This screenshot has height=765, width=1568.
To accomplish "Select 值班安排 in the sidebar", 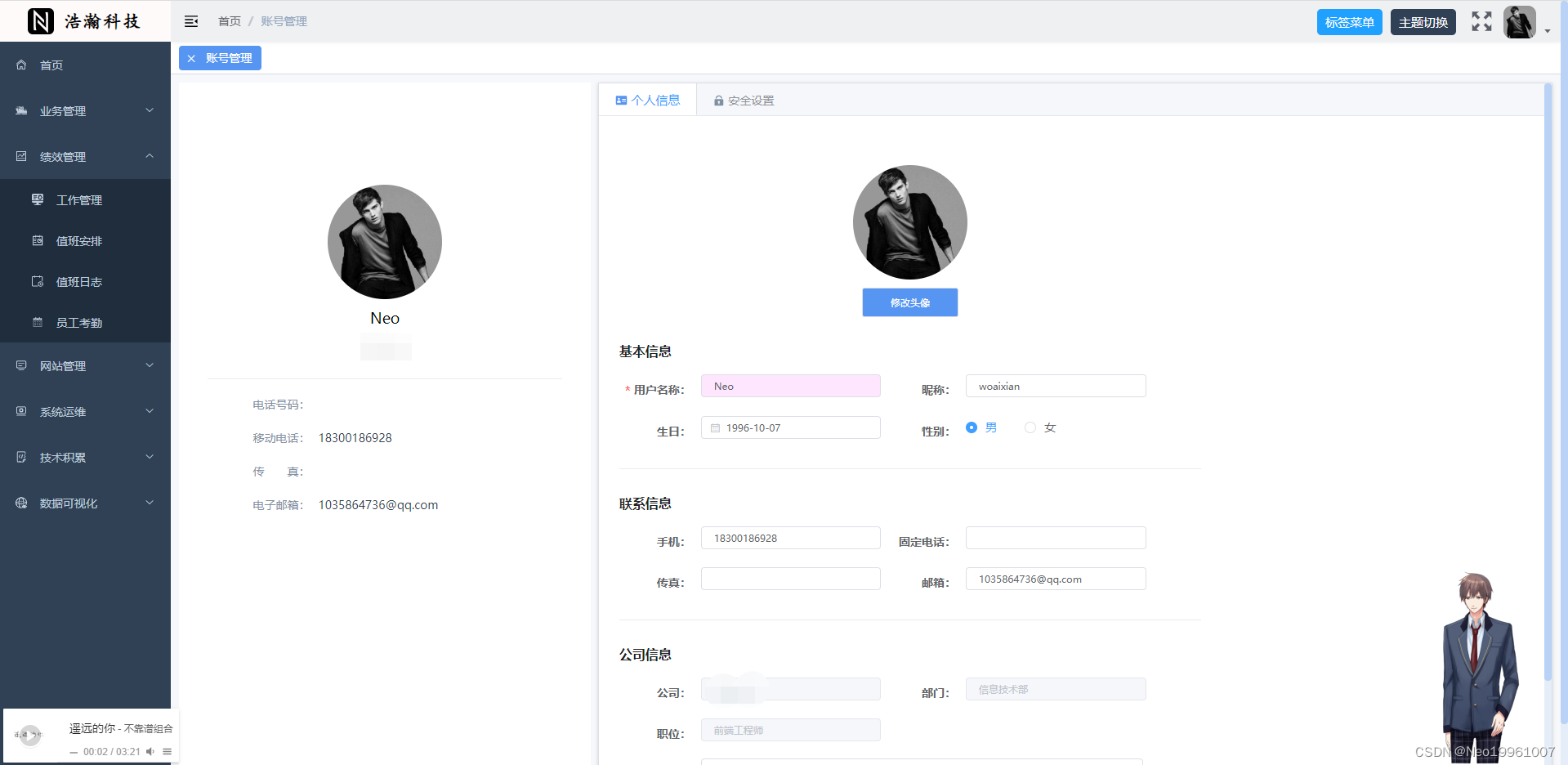I will coord(78,240).
